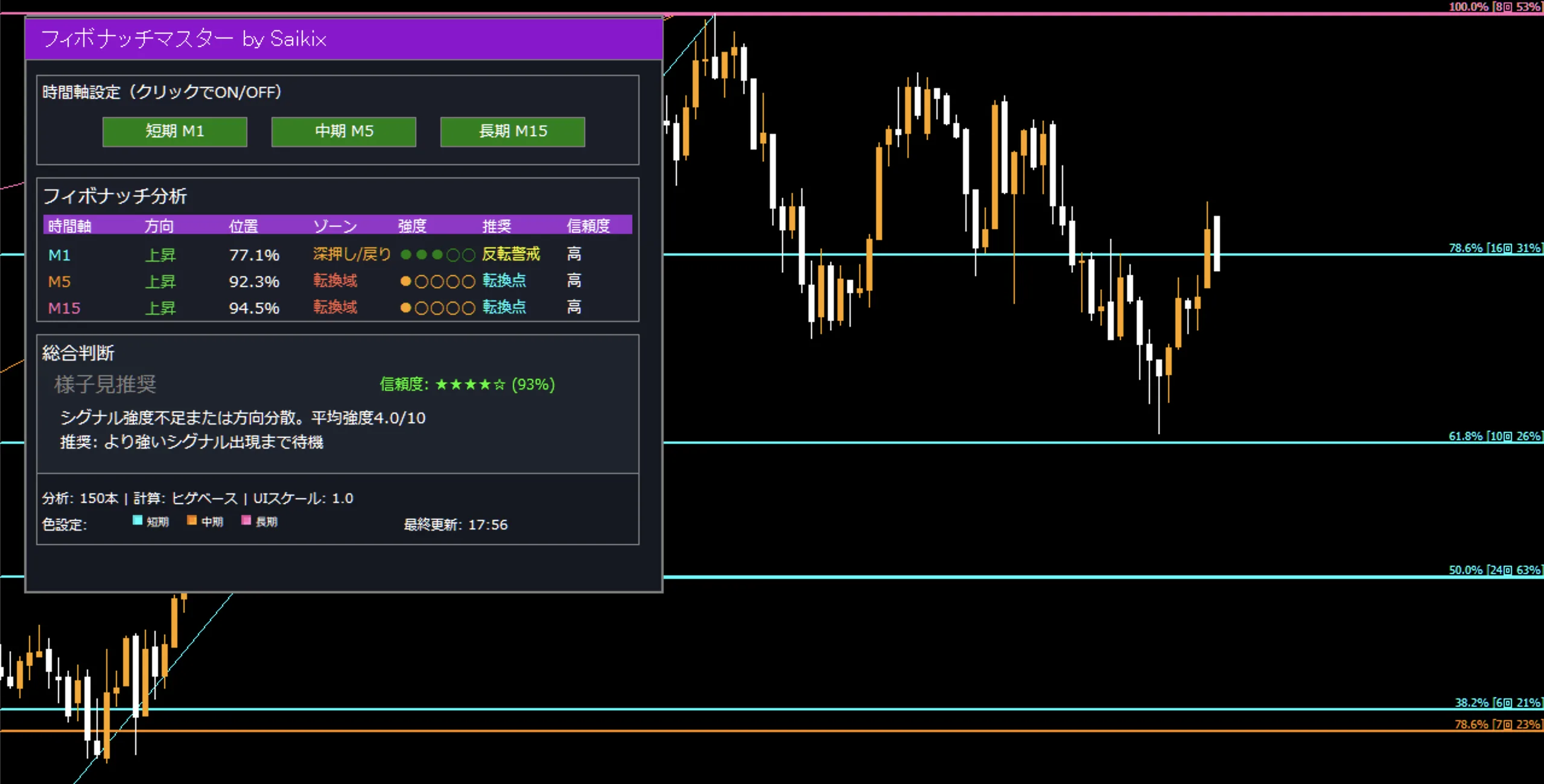Screen dimensions: 1544x784
Task: Click the 77.1% position value
Action: click(x=254, y=255)
